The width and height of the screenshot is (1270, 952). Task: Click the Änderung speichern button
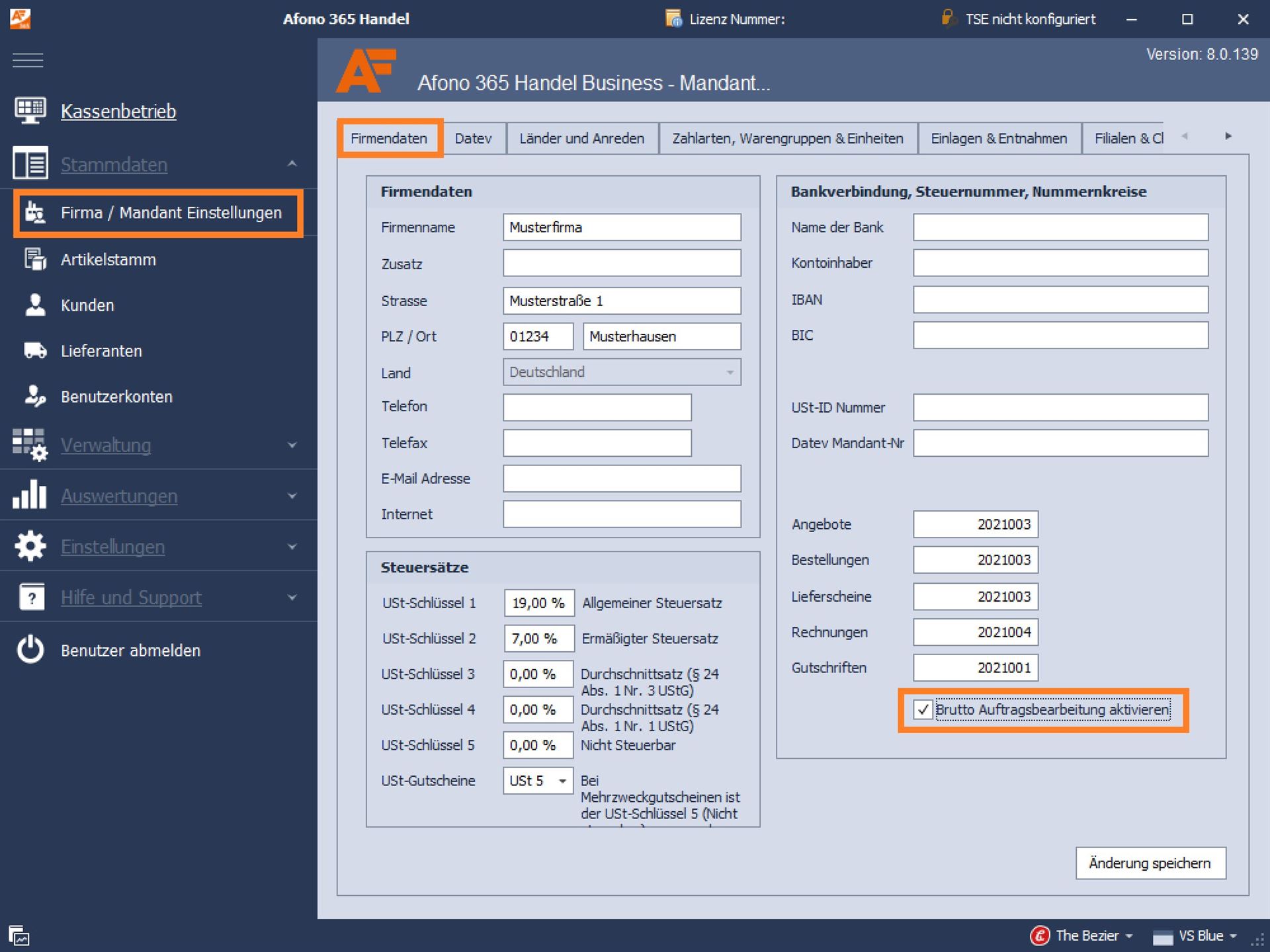[1150, 863]
